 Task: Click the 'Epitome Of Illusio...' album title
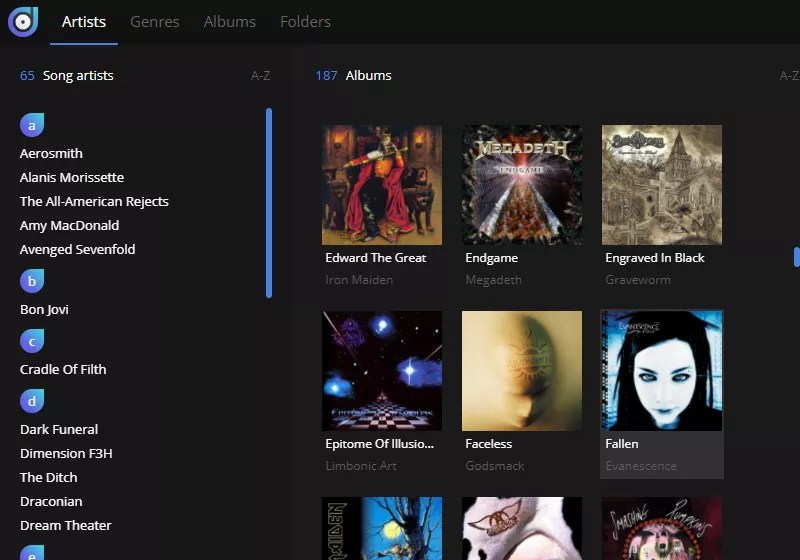coord(380,444)
